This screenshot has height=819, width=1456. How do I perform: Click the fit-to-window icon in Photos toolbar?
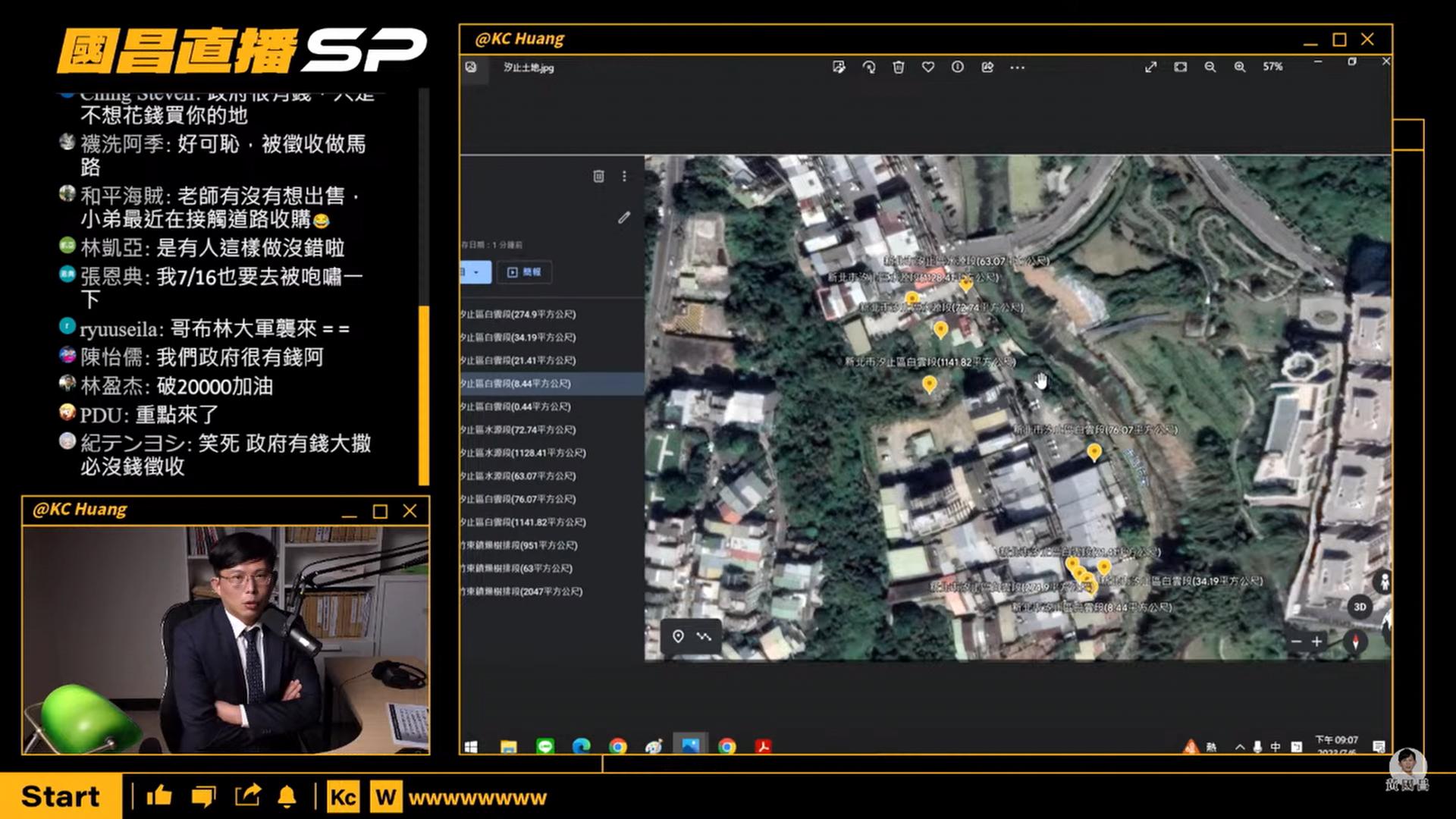[x=1181, y=67]
